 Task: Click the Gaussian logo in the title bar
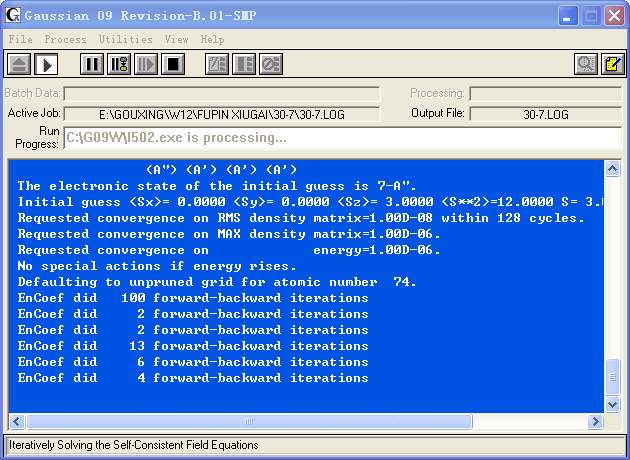13,15
